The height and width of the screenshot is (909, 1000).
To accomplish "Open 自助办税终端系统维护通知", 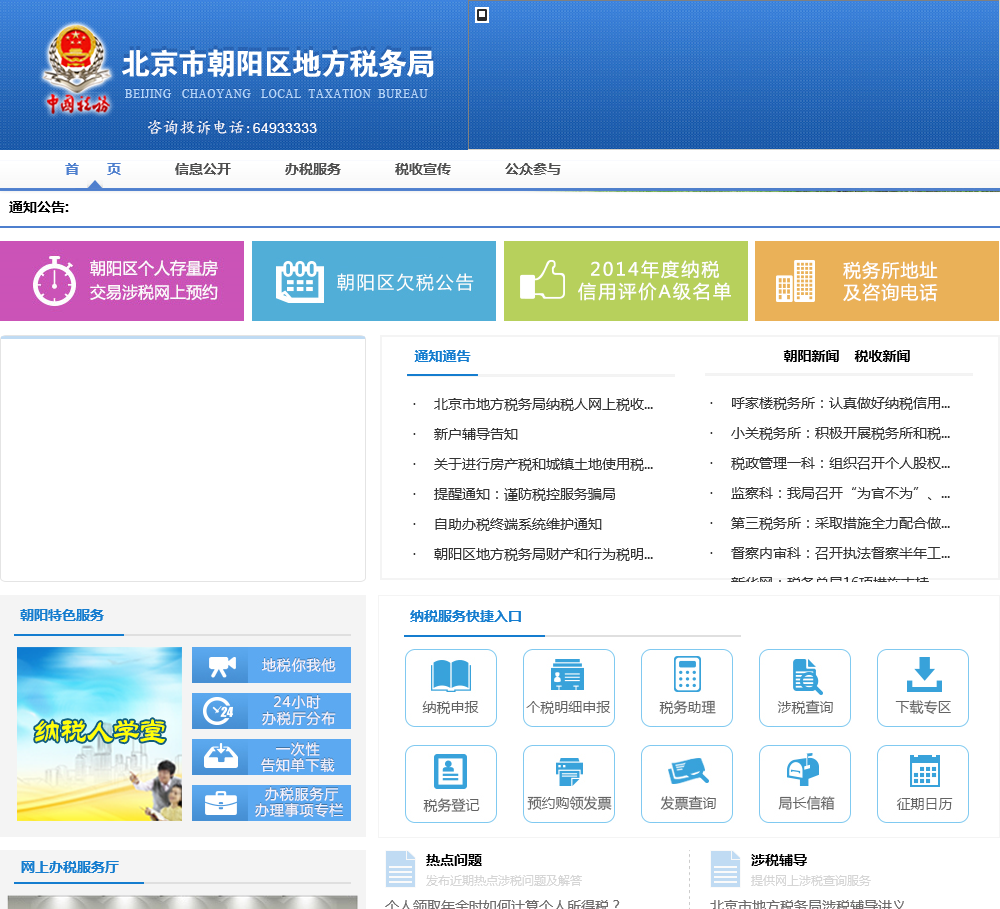I will tap(518, 524).
